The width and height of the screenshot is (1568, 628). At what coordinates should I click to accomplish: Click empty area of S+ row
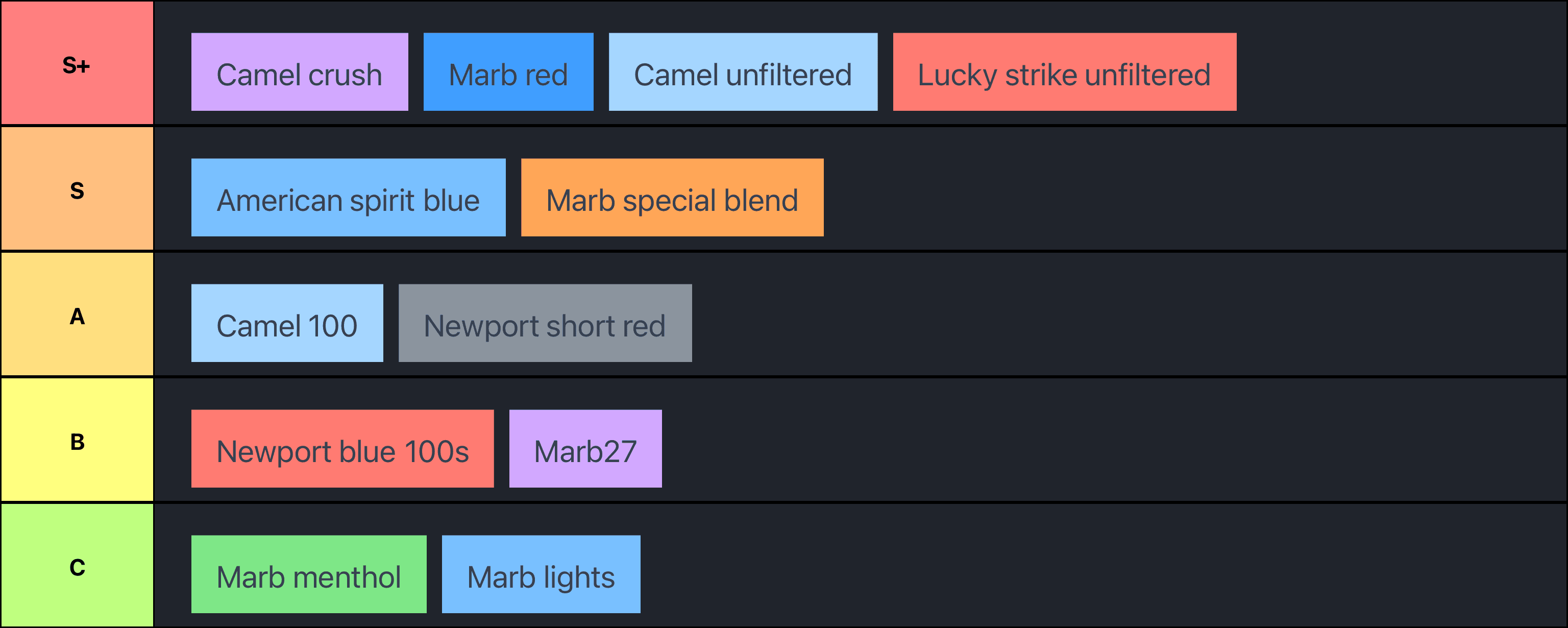(x=1400, y=64)
